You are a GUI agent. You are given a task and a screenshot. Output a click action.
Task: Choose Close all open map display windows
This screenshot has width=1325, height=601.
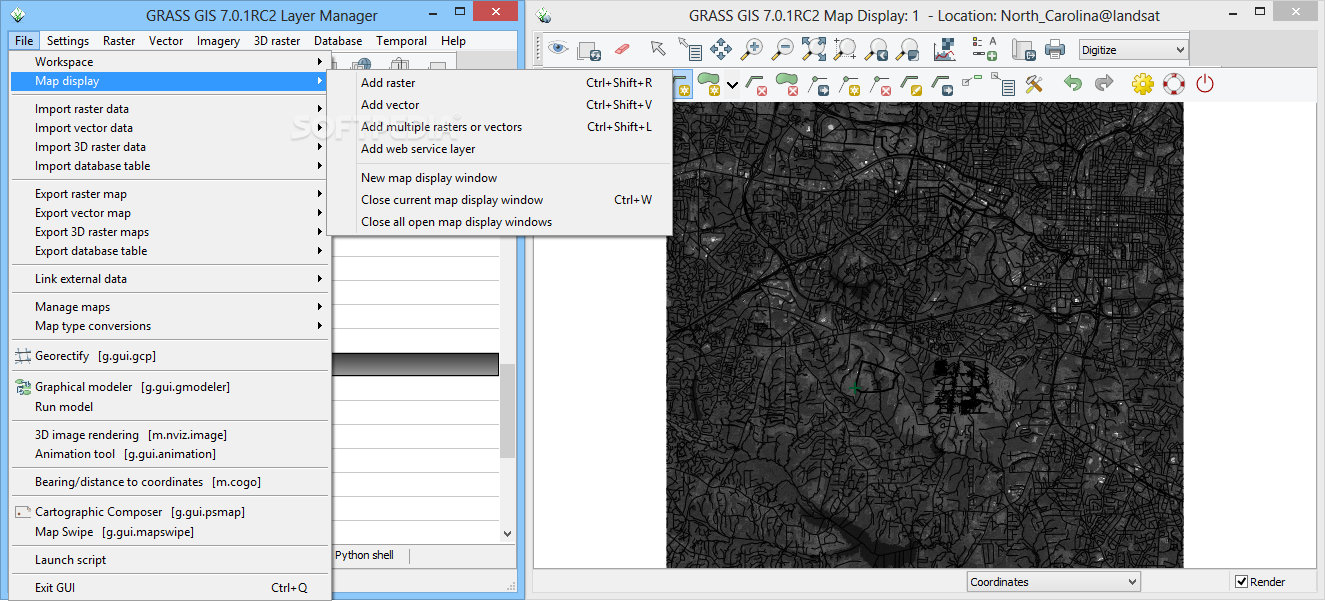[x=499, y=222]
